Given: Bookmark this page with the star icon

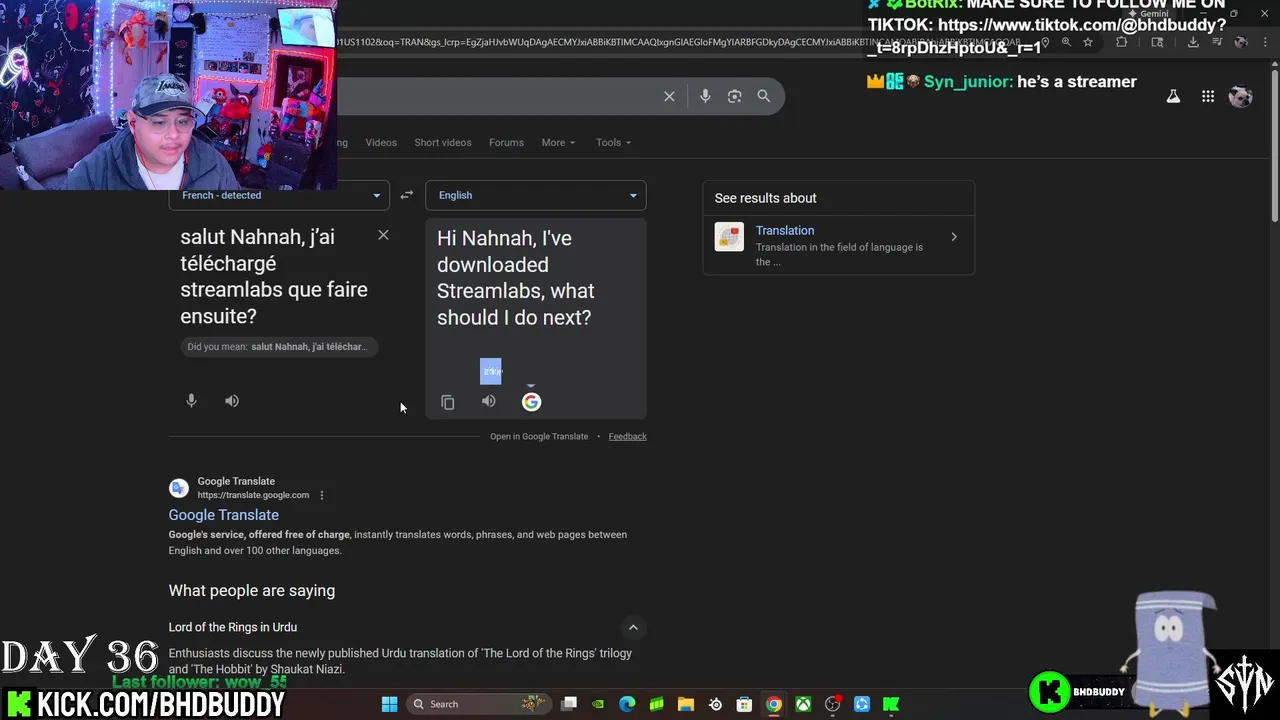Looking at the screenshot, I should (x=1088, y=42).
